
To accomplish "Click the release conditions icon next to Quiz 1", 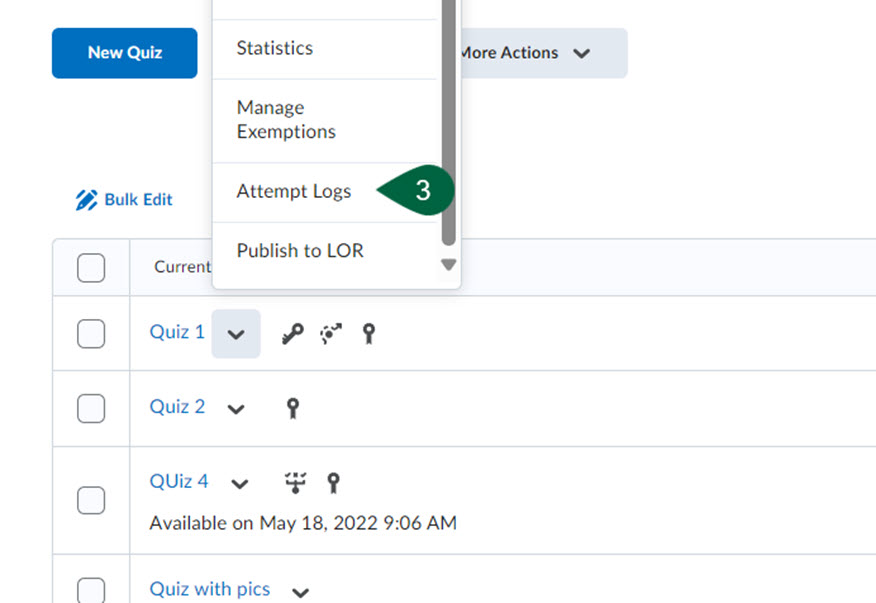I will coord(331,332).
